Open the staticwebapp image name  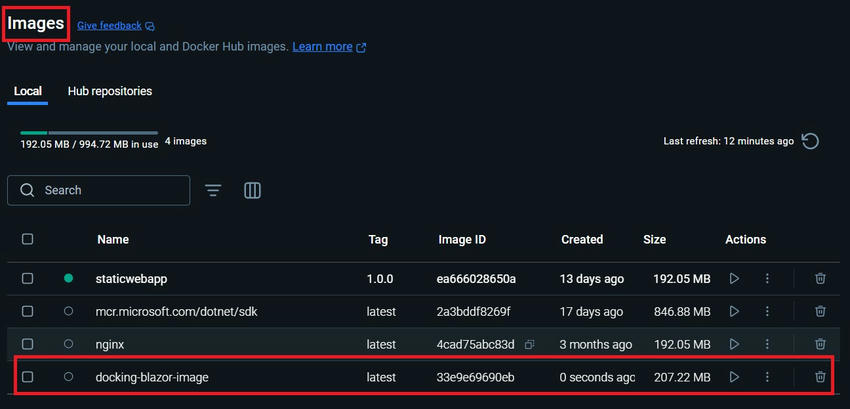click(131, 279)
